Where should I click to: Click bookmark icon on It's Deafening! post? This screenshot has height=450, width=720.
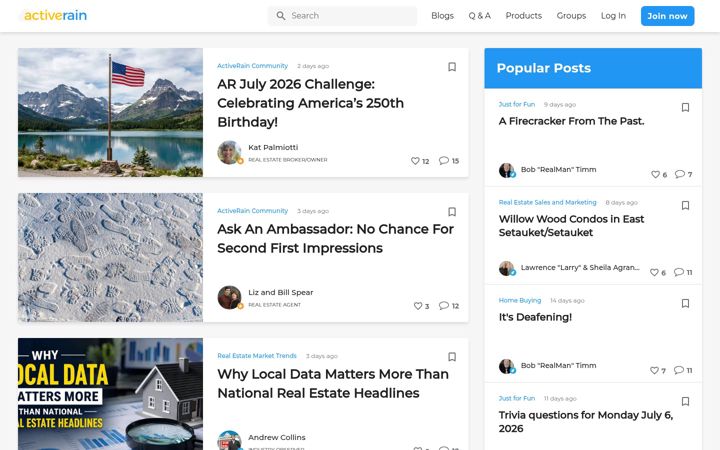[685, 304]
